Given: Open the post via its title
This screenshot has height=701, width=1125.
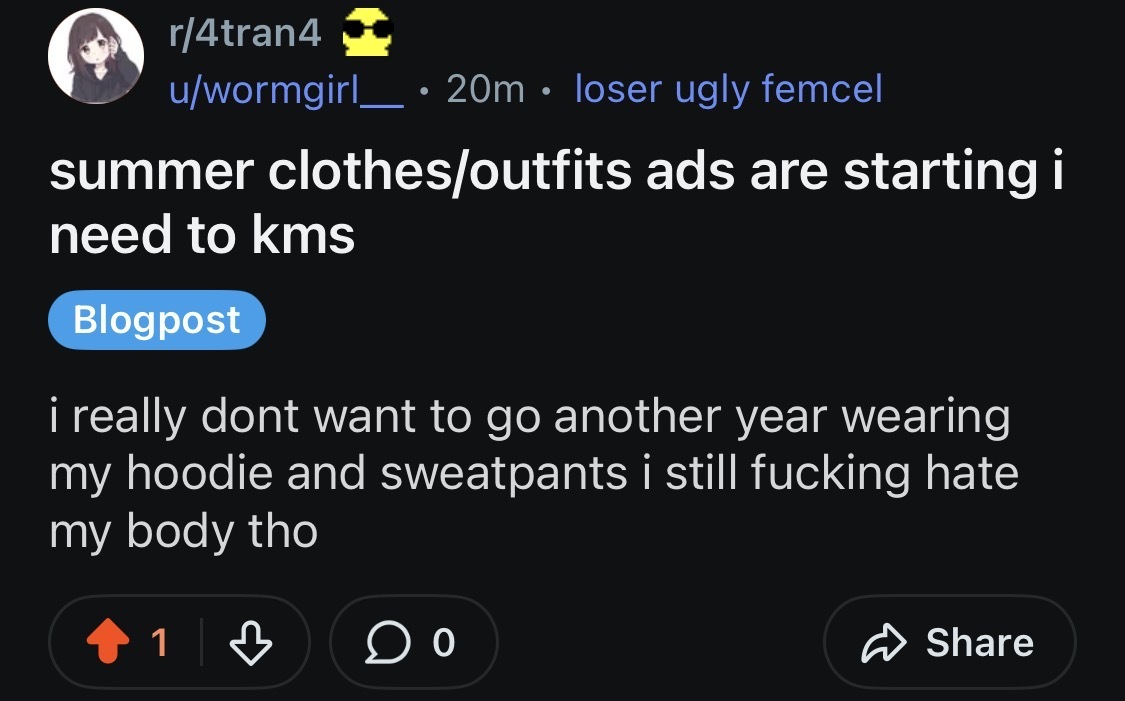Looking at the screenshot, I should [555, 202].
